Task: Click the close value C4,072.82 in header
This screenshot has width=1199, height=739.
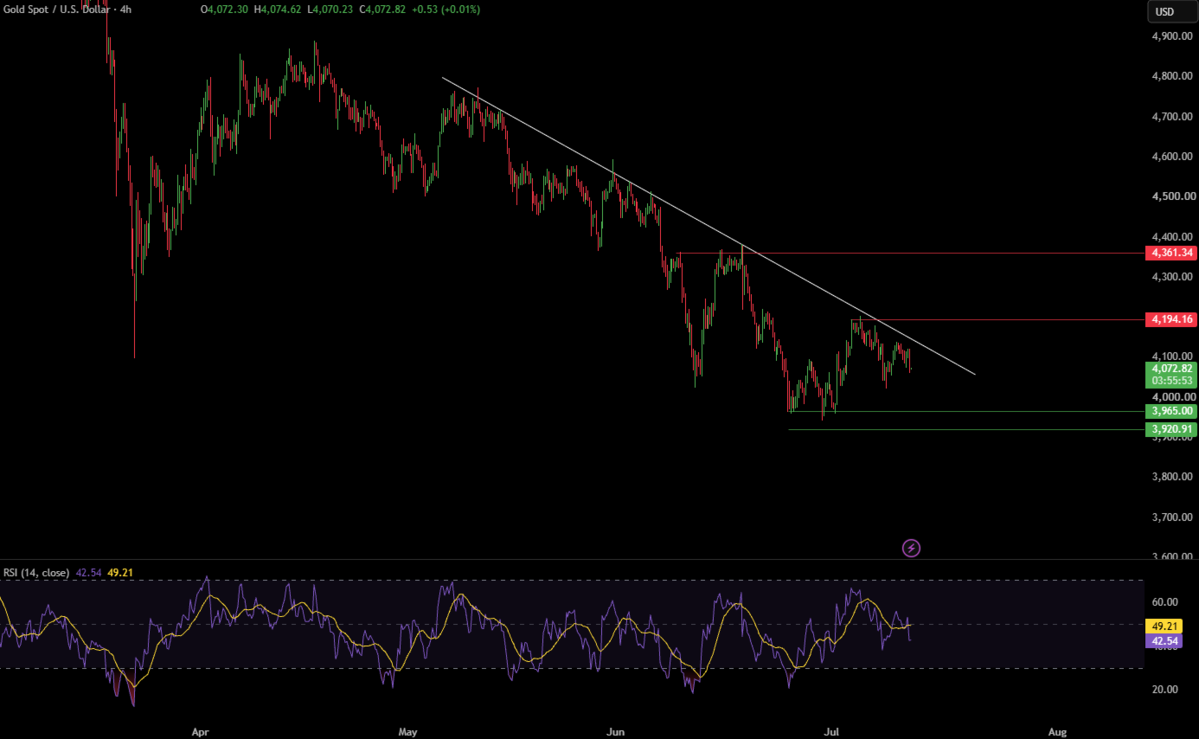Action: click(382, 9)
